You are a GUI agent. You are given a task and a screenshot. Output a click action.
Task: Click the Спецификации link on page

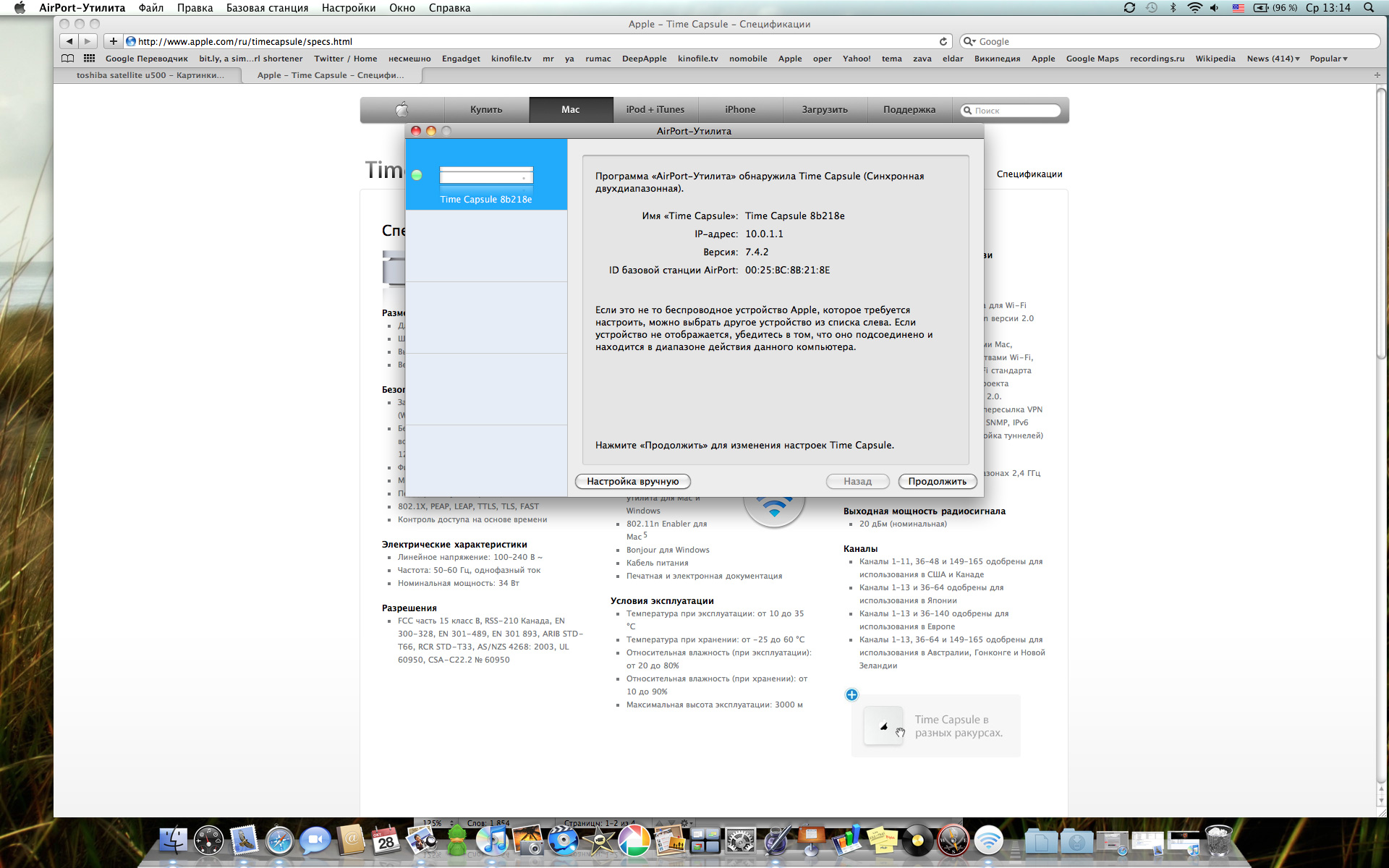point(1029,174)
